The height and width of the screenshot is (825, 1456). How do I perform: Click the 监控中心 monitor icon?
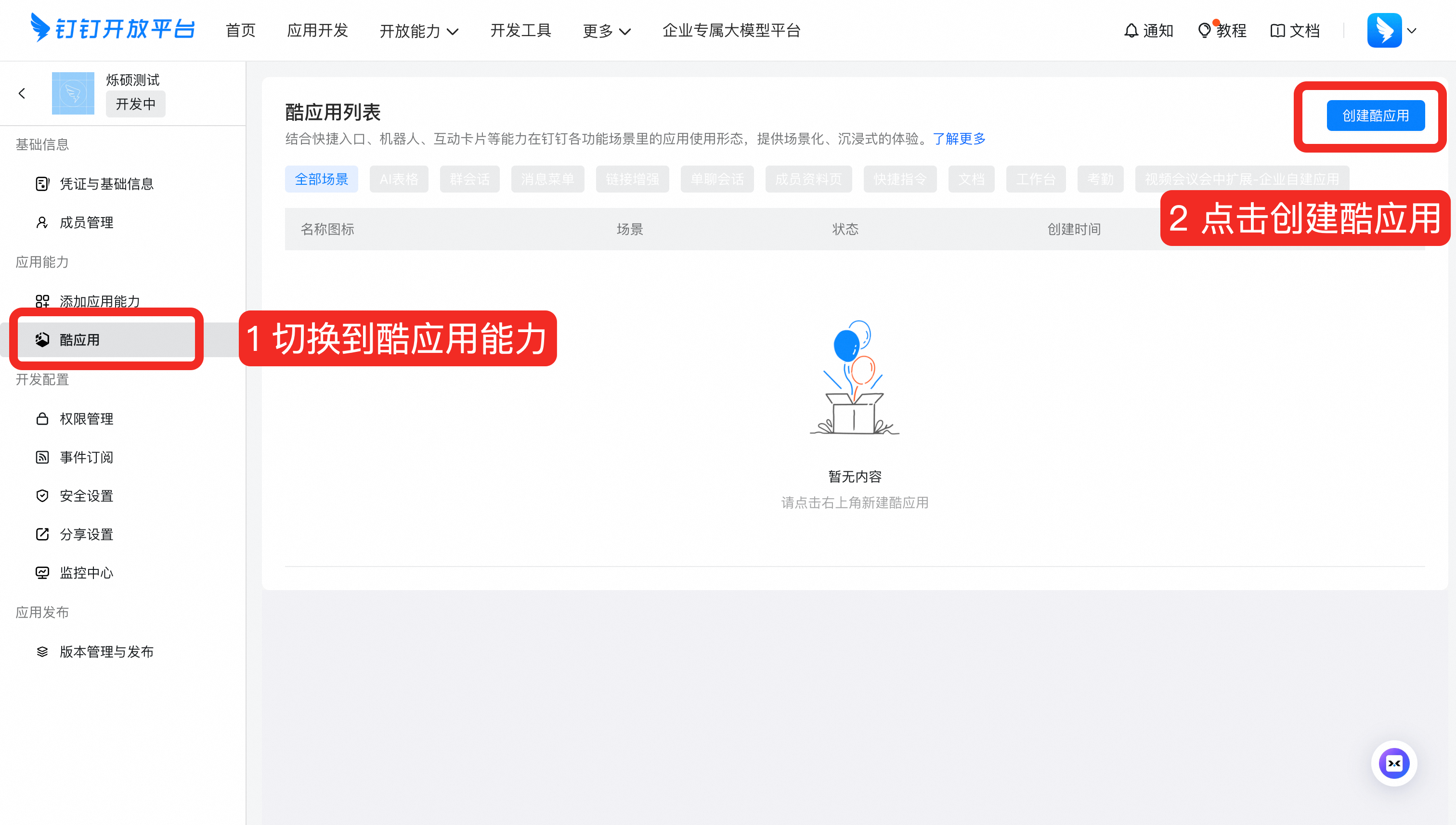tap(42, 573)
